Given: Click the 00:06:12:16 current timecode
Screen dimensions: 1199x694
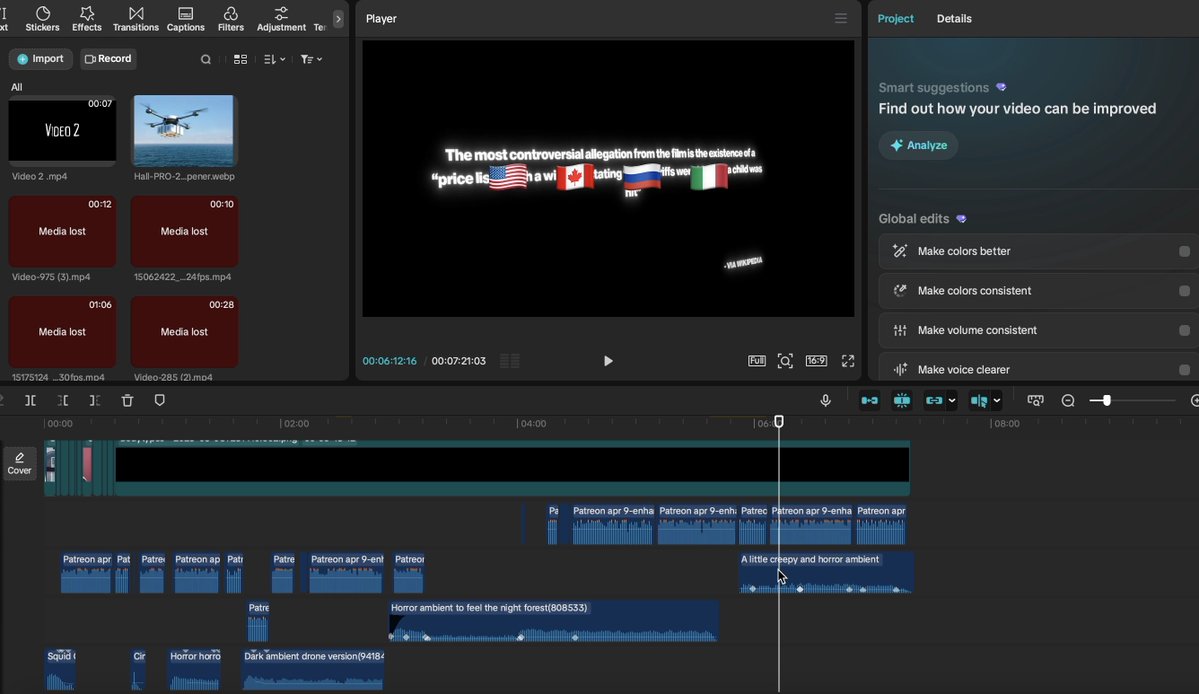Looking at the screenshot, I should click(389, 361).
